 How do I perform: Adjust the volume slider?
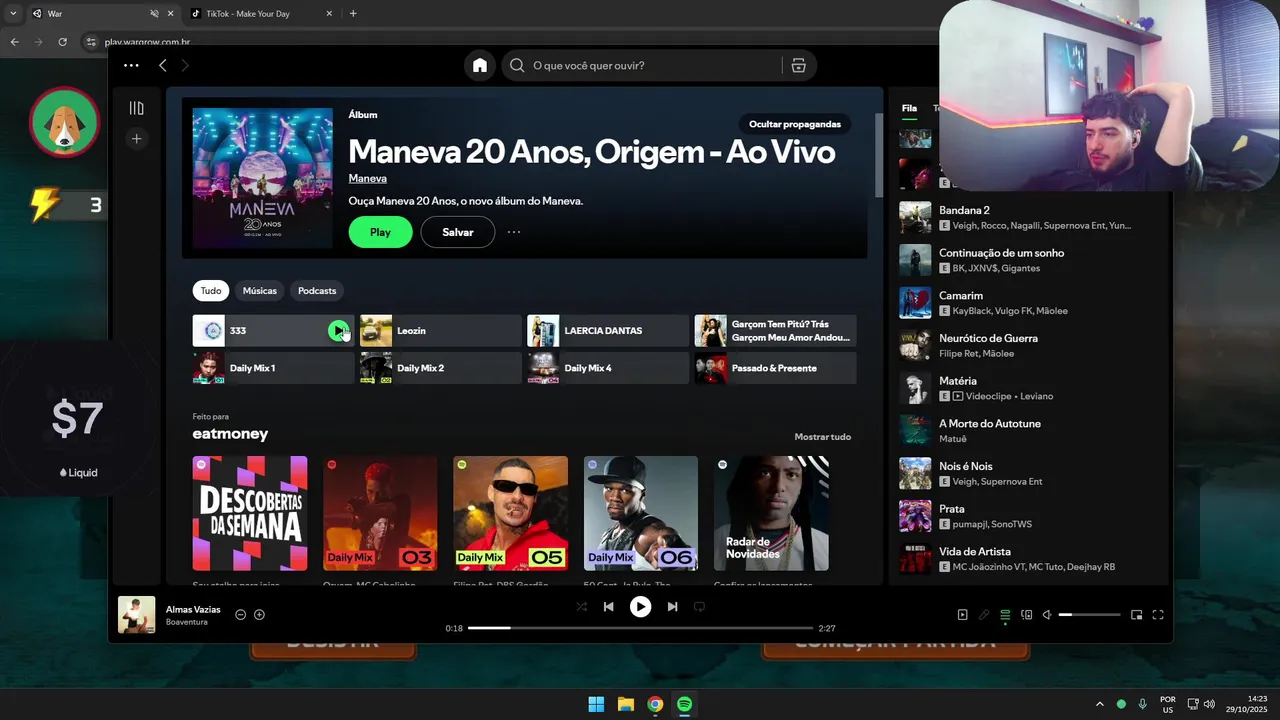click(x=1089, y=615)
